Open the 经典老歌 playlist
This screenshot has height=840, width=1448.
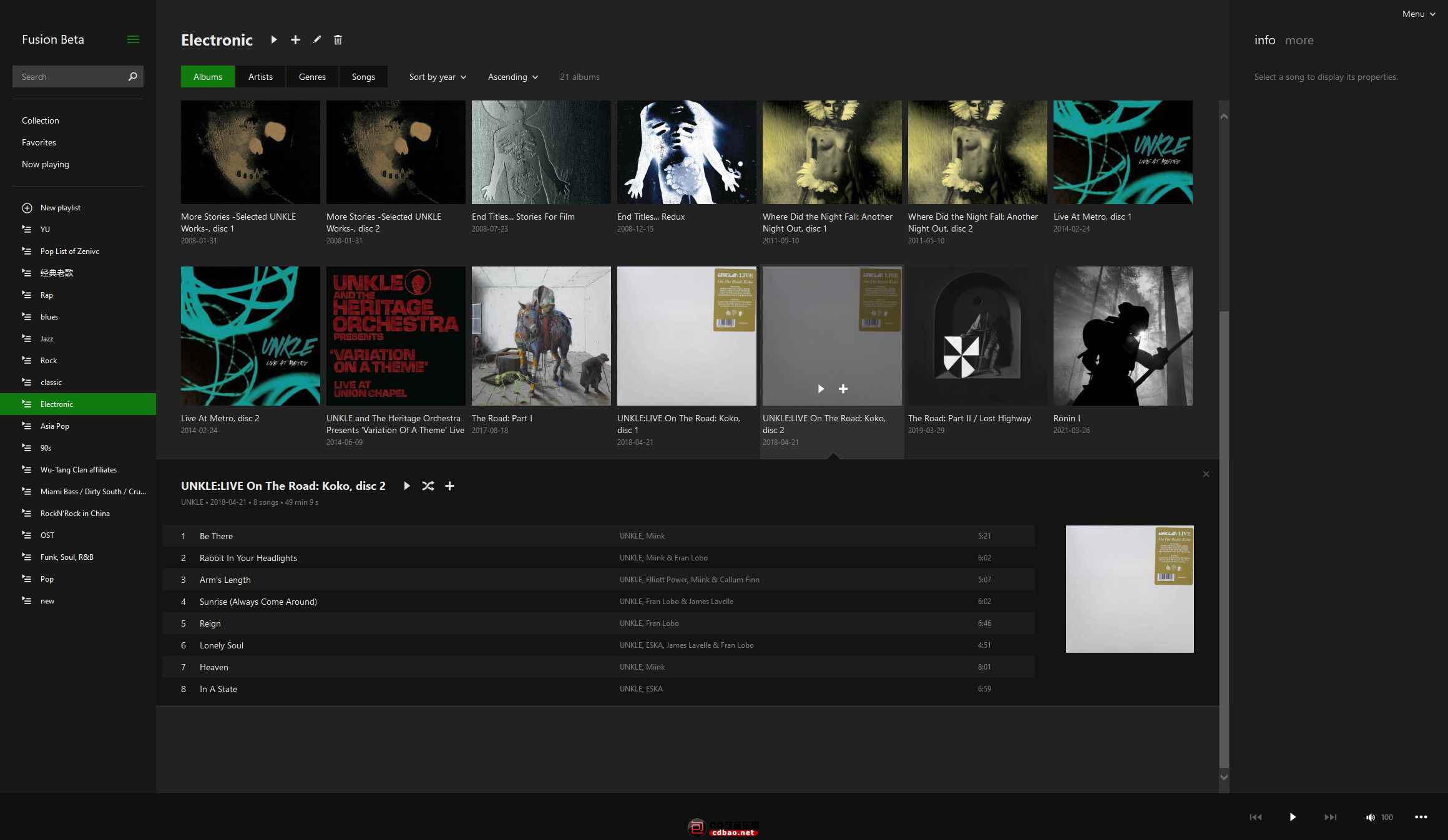[78, 273]
